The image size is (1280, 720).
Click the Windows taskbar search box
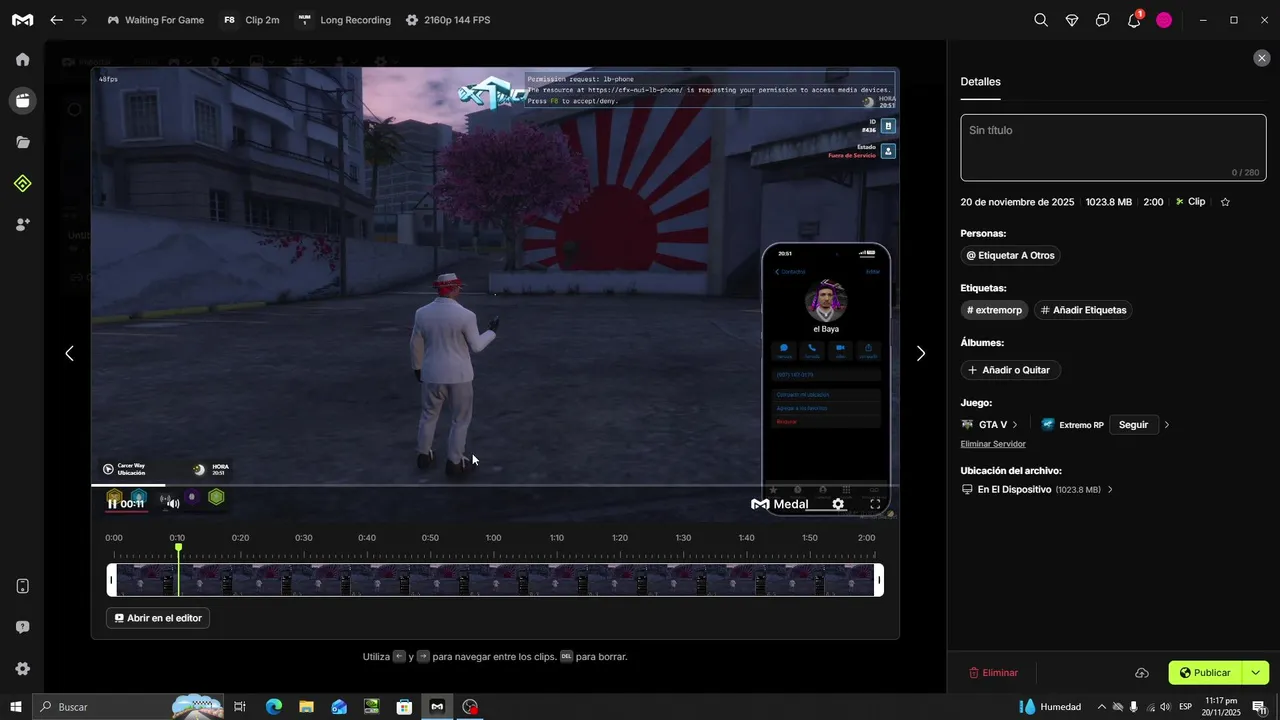pyautogui.click(x=128, y=707)
